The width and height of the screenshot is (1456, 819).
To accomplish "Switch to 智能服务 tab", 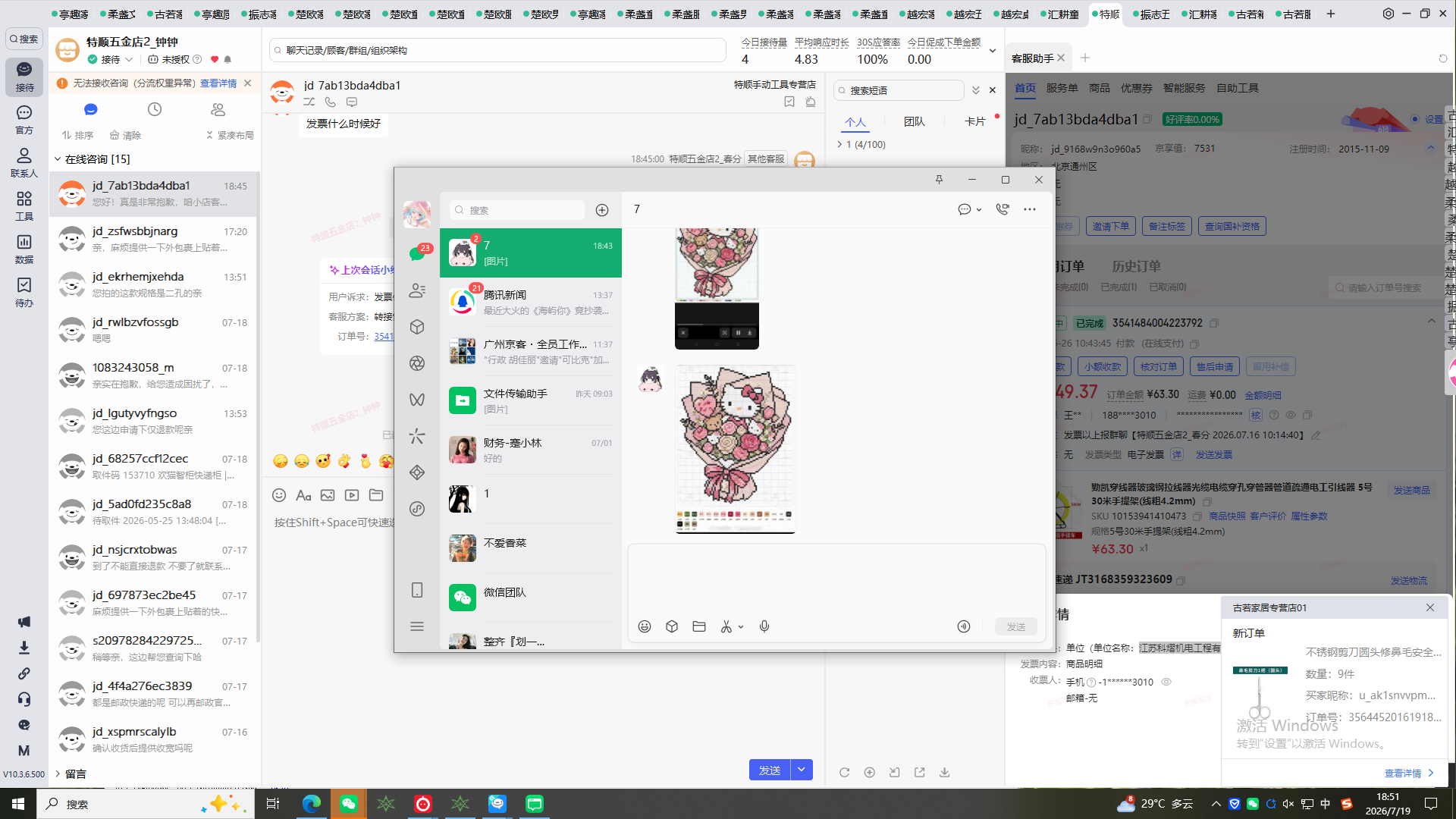I will tap(1184, 88).
